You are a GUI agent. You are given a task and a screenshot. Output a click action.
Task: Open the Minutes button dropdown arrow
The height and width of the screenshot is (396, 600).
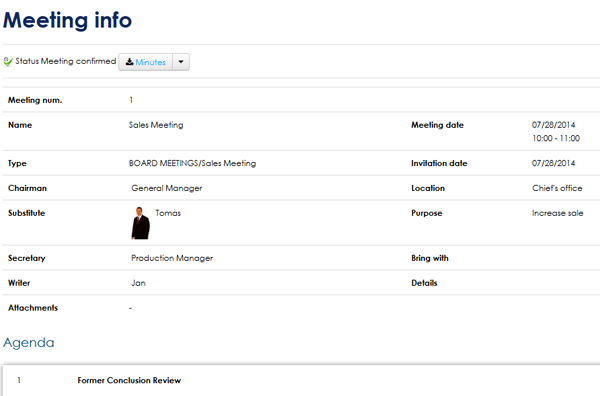click(x=181, y=62)
